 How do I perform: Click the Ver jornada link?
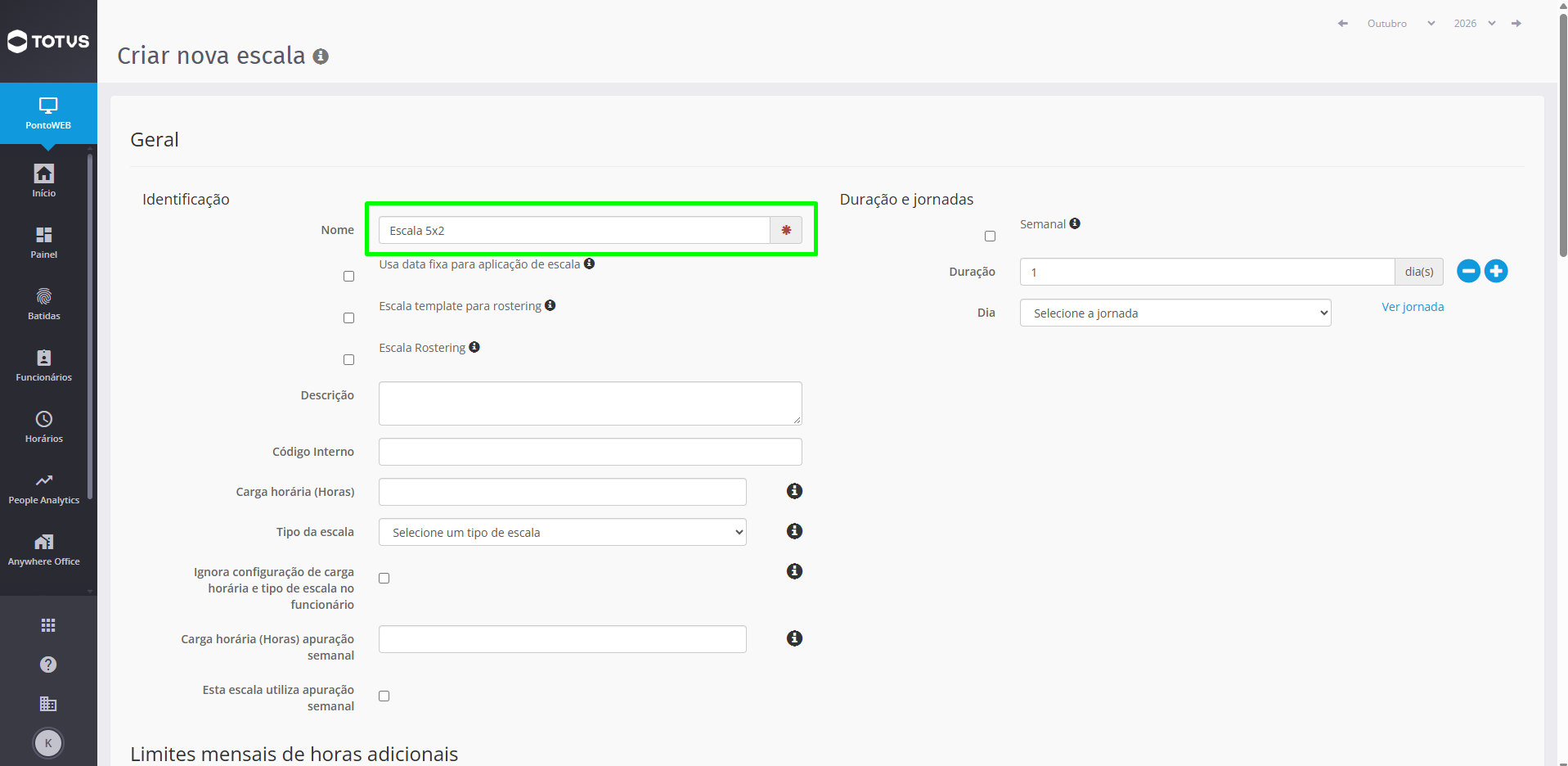1413,307
